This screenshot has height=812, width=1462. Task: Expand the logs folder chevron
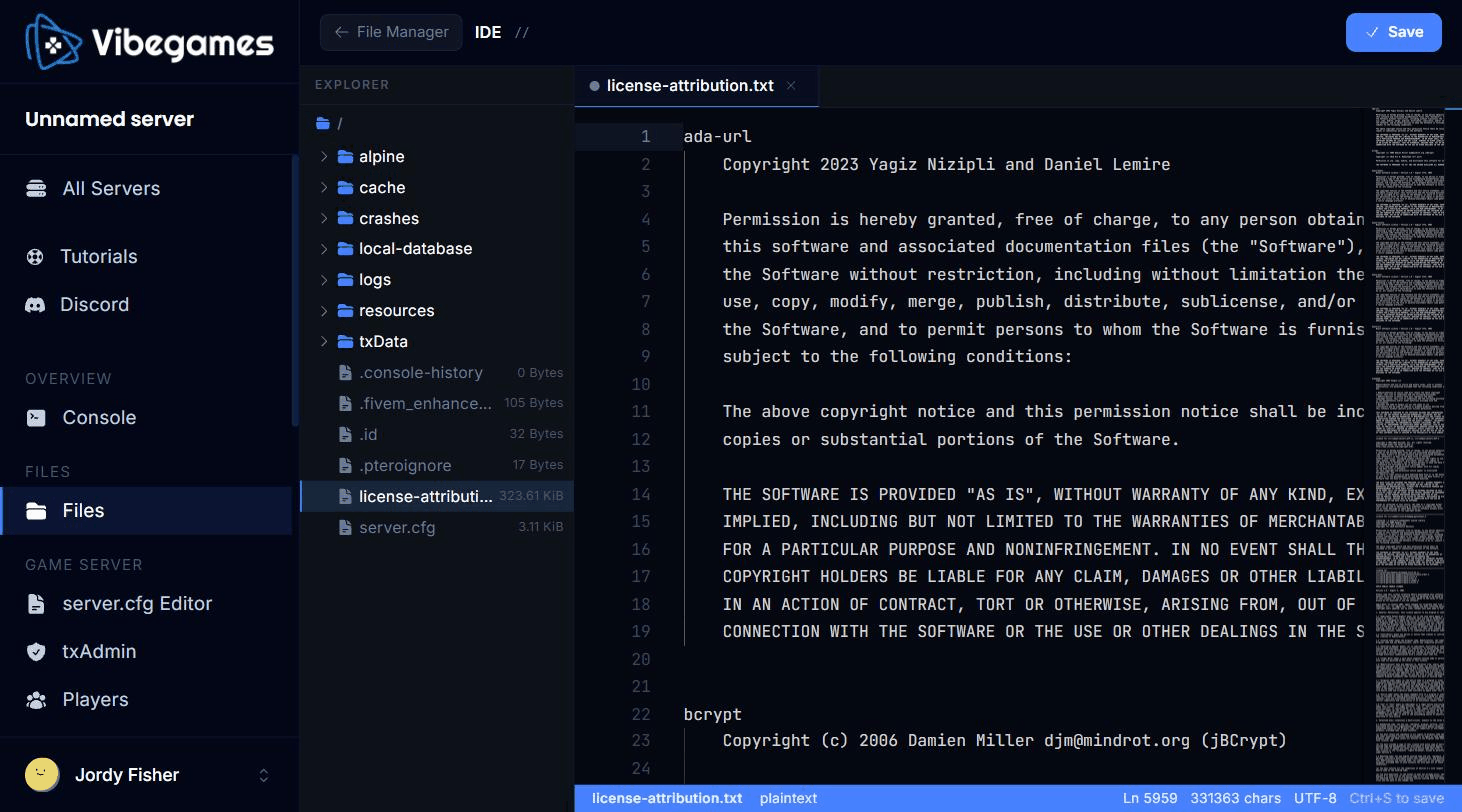(324, 279)
